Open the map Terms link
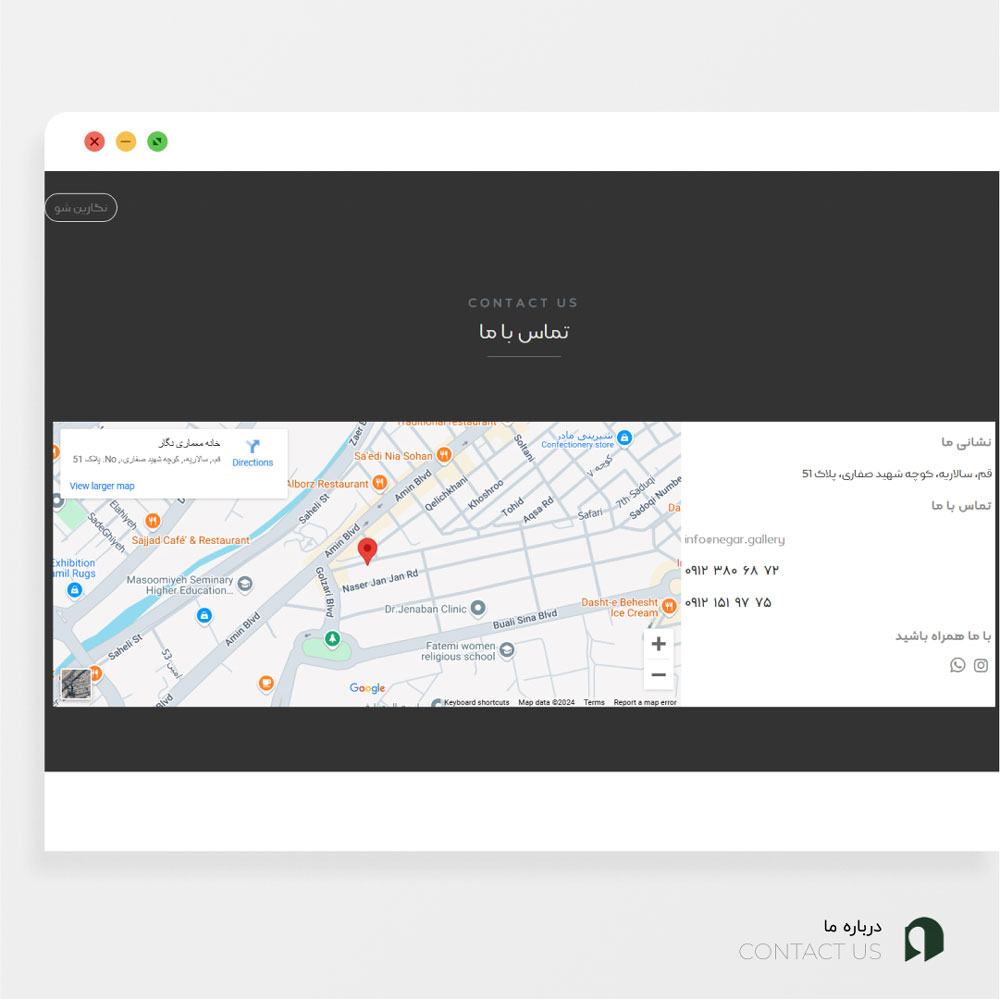This screenshot has height=999, width=1000. (594, 702)
